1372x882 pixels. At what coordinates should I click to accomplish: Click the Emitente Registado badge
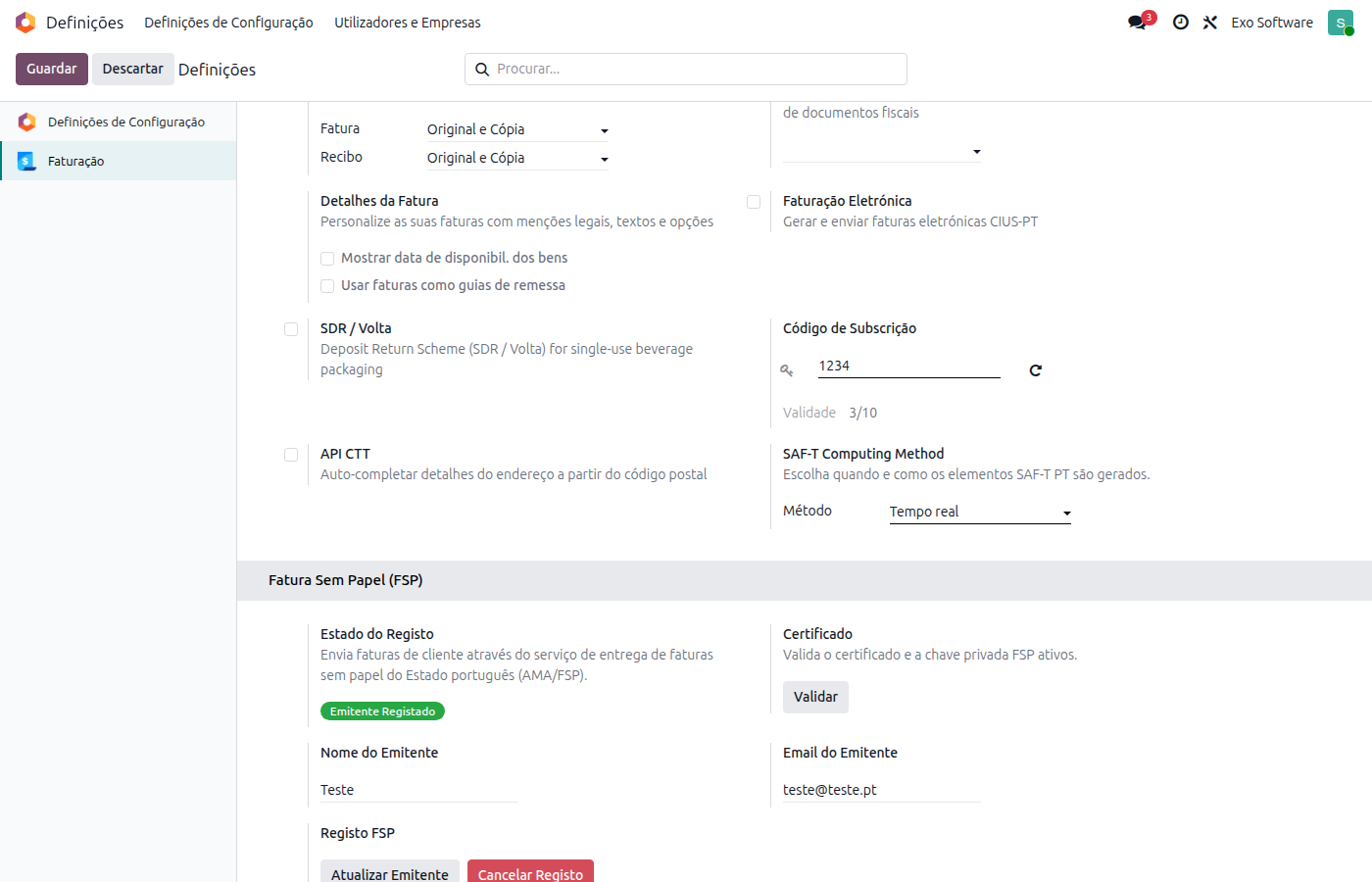[382, 711]
